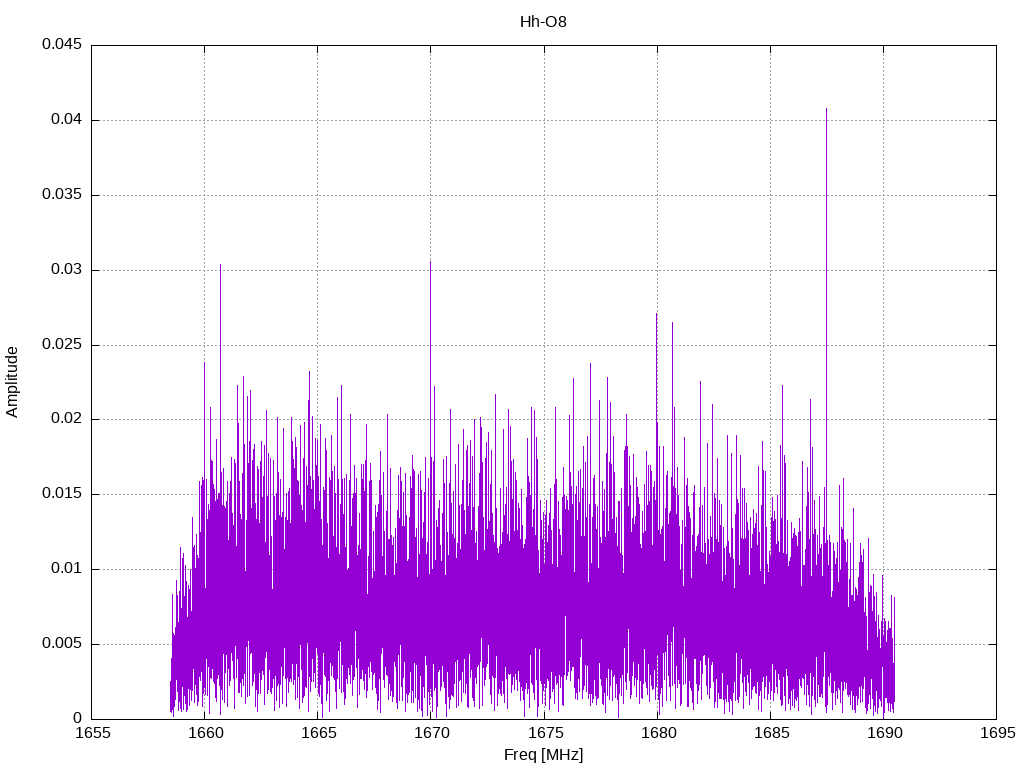The height and width of the screenshot is (768, 1024).
Task: Click the 0.04 y-axis tick label
Action: click(67, 120)
